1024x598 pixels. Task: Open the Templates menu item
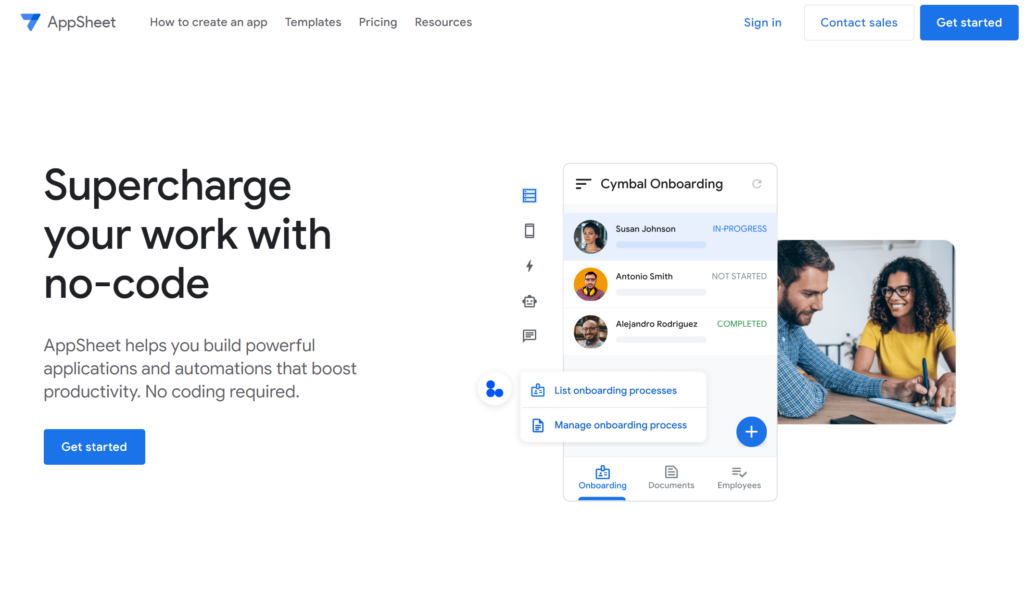click(x=313, y=22)
